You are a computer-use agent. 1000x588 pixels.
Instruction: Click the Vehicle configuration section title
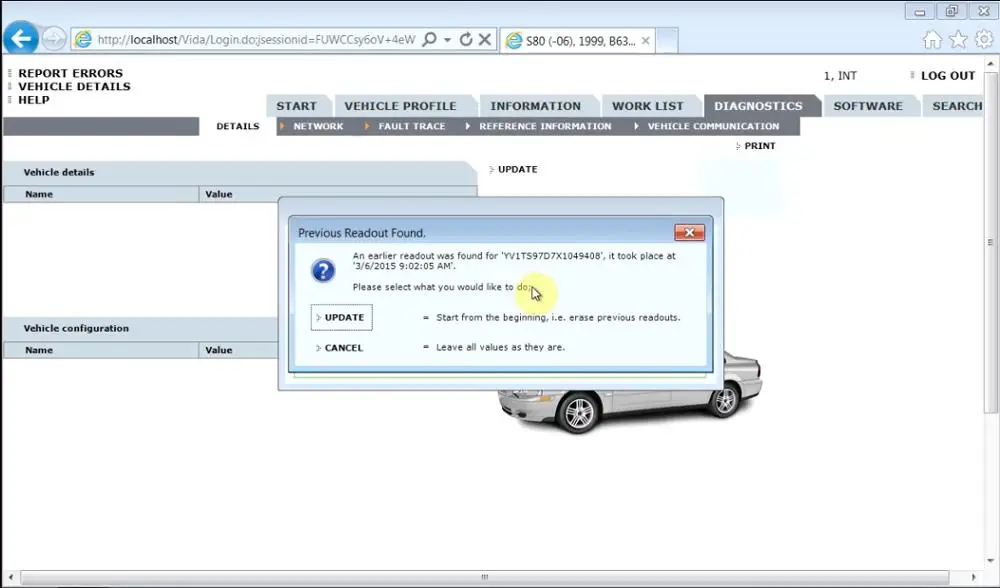[76, 328]
